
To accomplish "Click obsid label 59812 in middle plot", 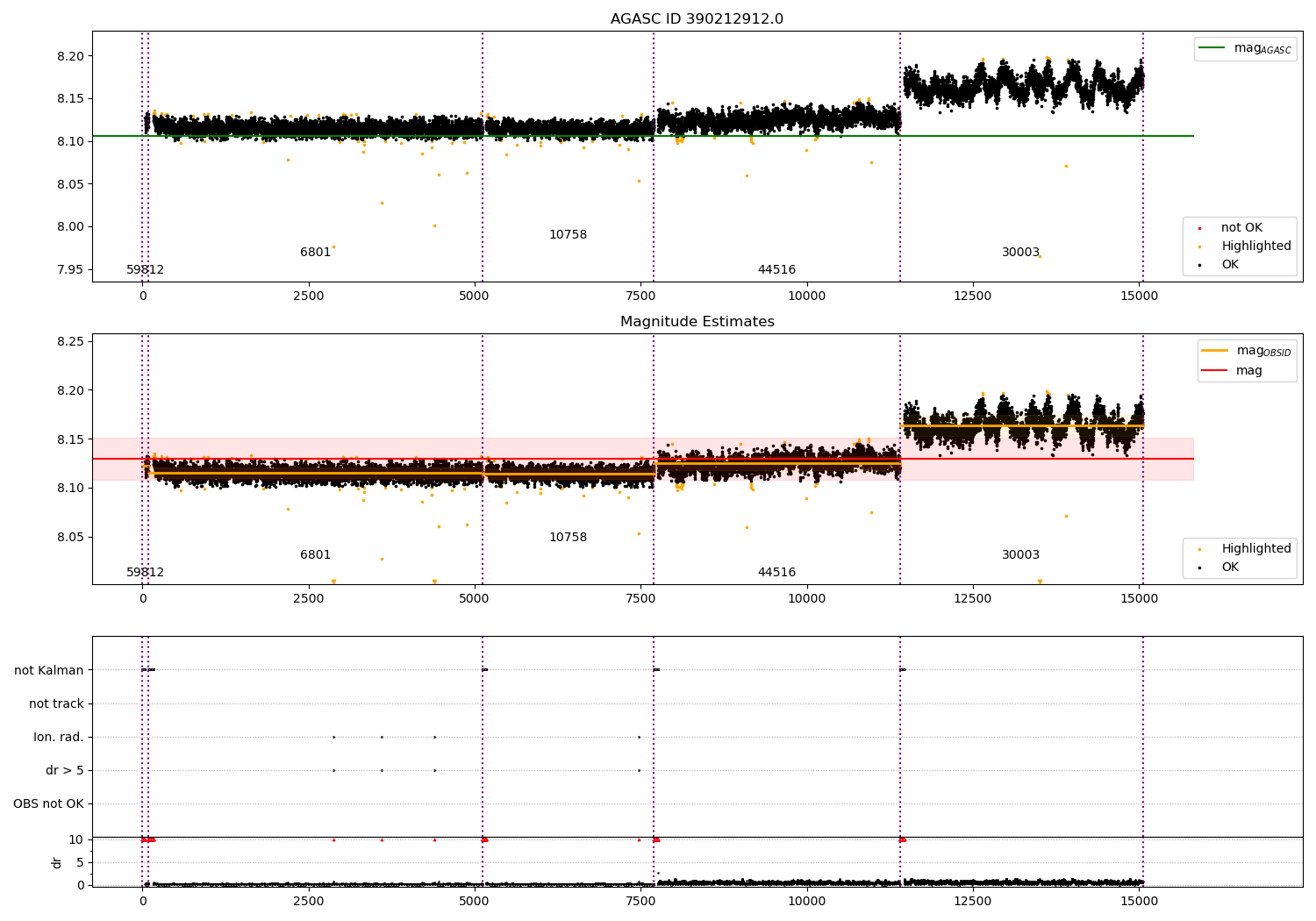I will tap(145, 573).
